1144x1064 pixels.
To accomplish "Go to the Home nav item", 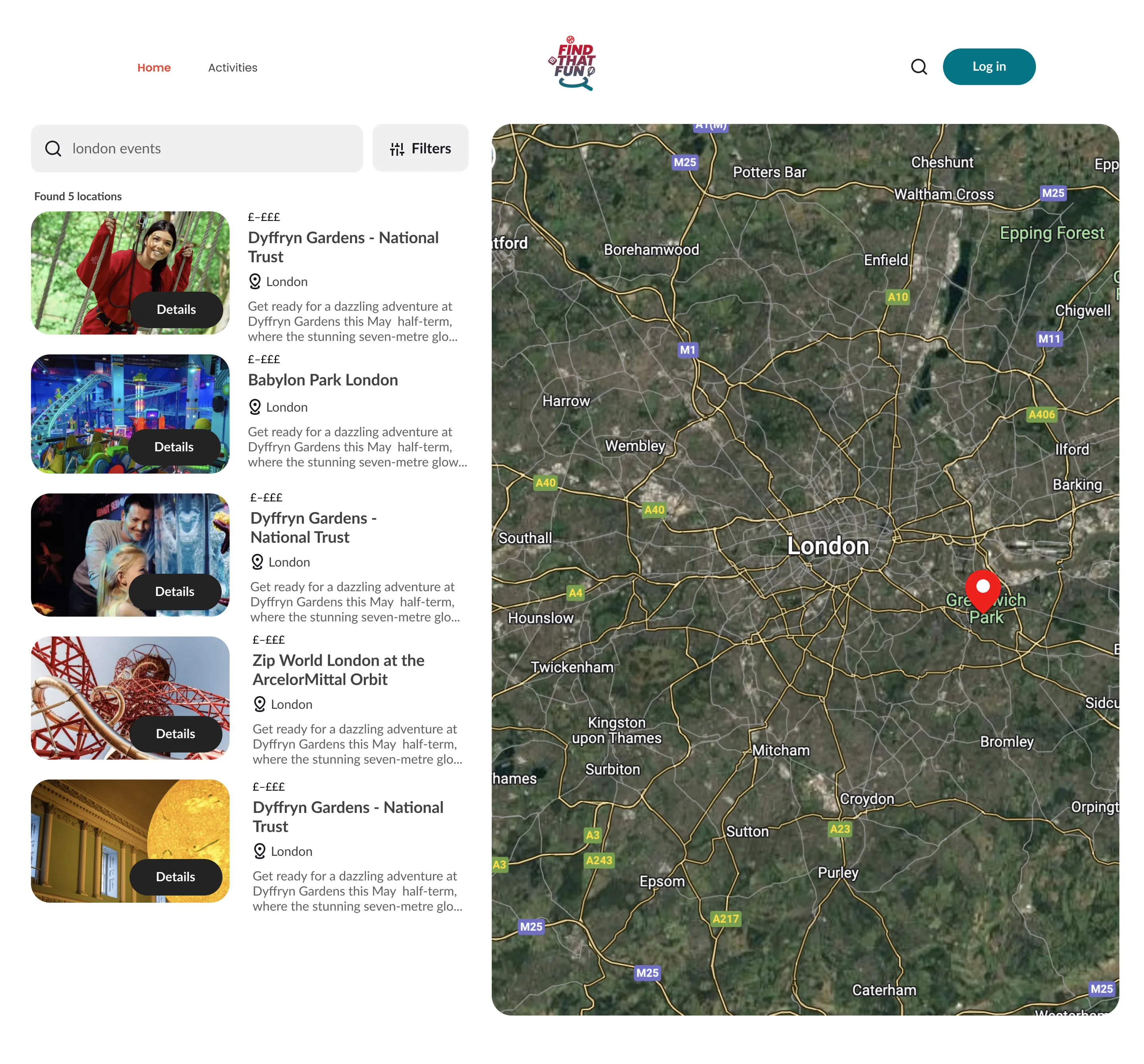I will click(x=154, y=67).
